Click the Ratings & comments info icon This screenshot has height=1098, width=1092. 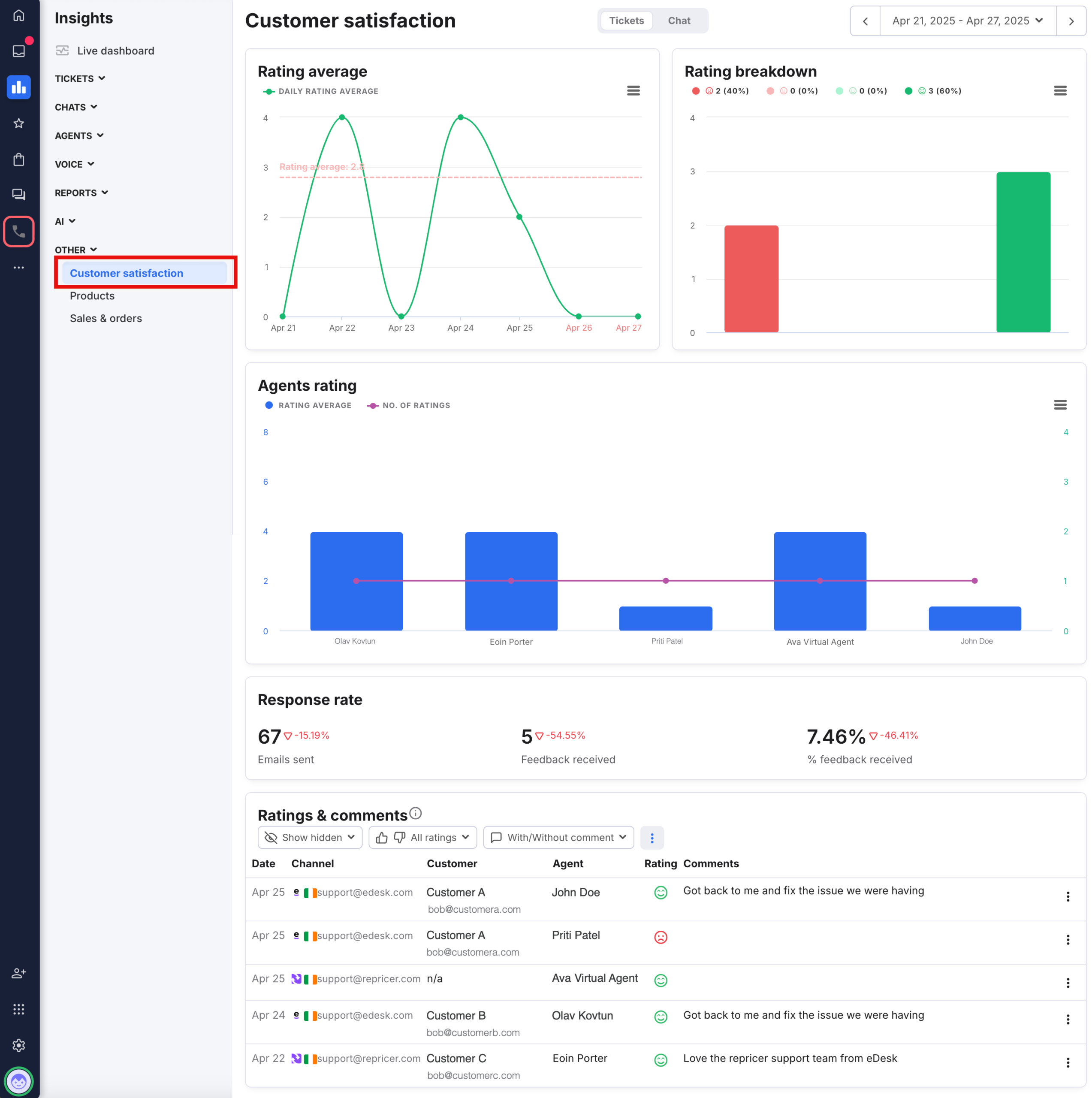pyautogui.click(x=416, y=813)
